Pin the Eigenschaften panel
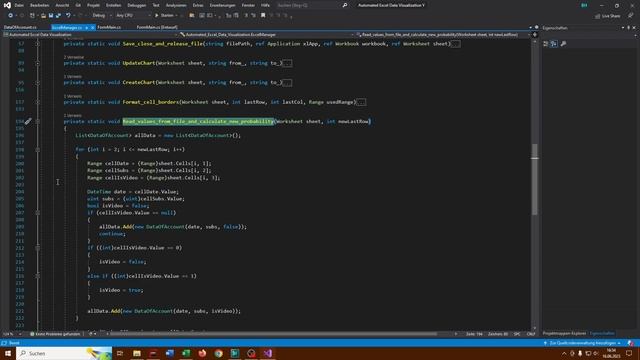Image resolution: width=640 pixels, height=360 pixels. point(629,28)
